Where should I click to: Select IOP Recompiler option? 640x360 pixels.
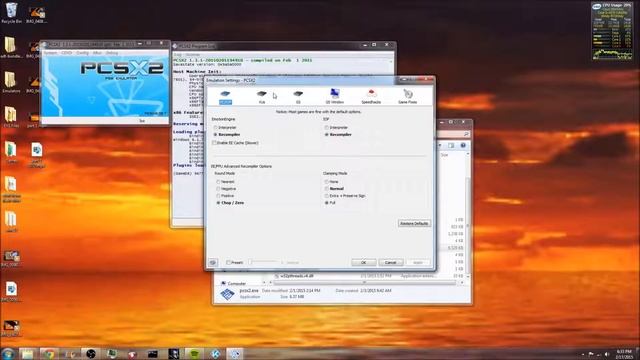(x=338, y=135)
